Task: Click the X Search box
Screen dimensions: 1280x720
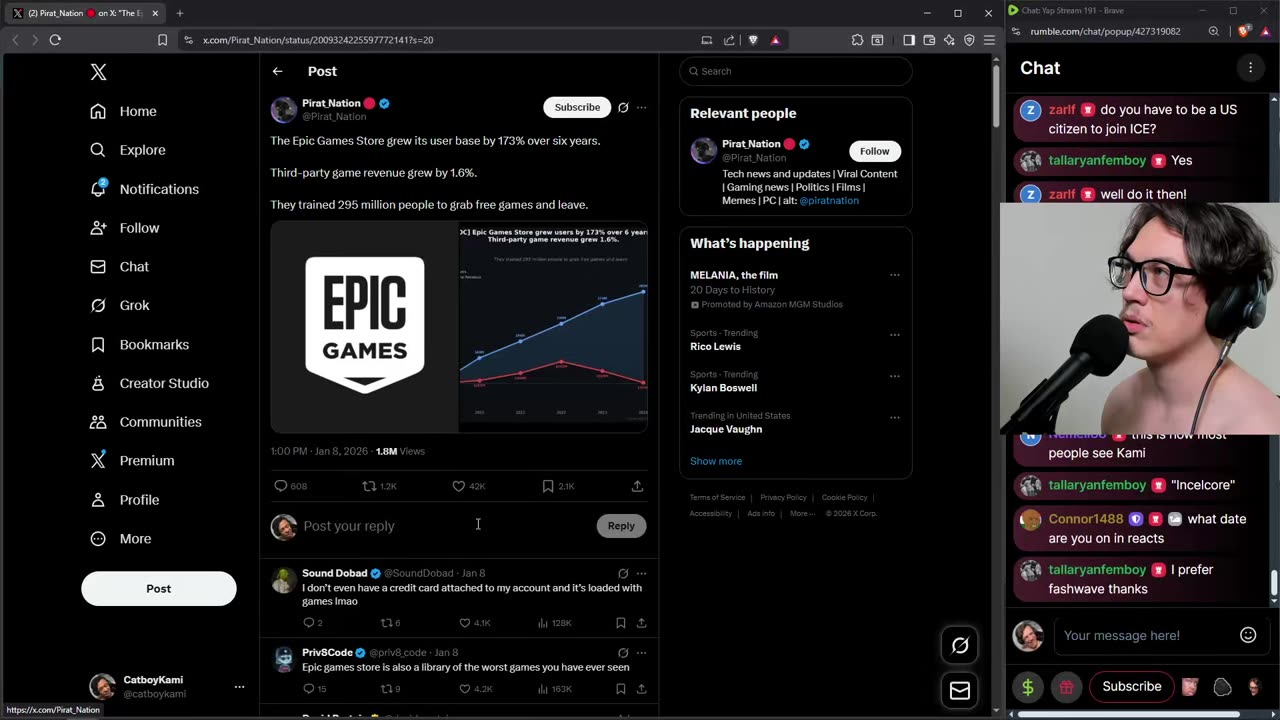Action: click(796, 71)
